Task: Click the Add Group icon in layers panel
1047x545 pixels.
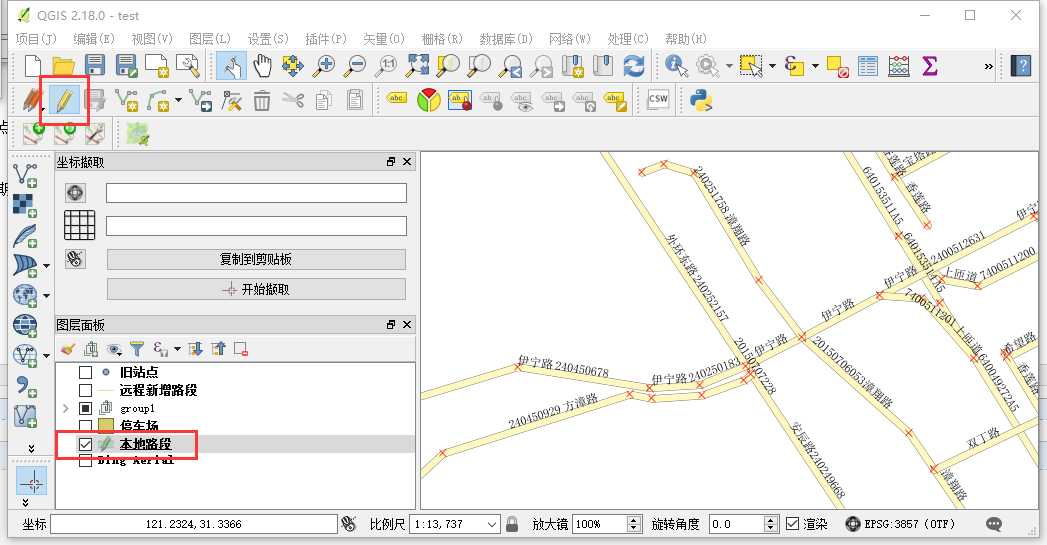Action: (91, 349)
